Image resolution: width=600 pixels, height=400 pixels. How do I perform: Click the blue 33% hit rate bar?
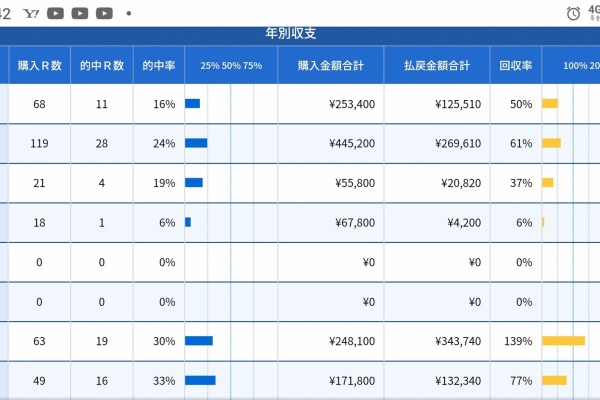click(x=200, y=380)
